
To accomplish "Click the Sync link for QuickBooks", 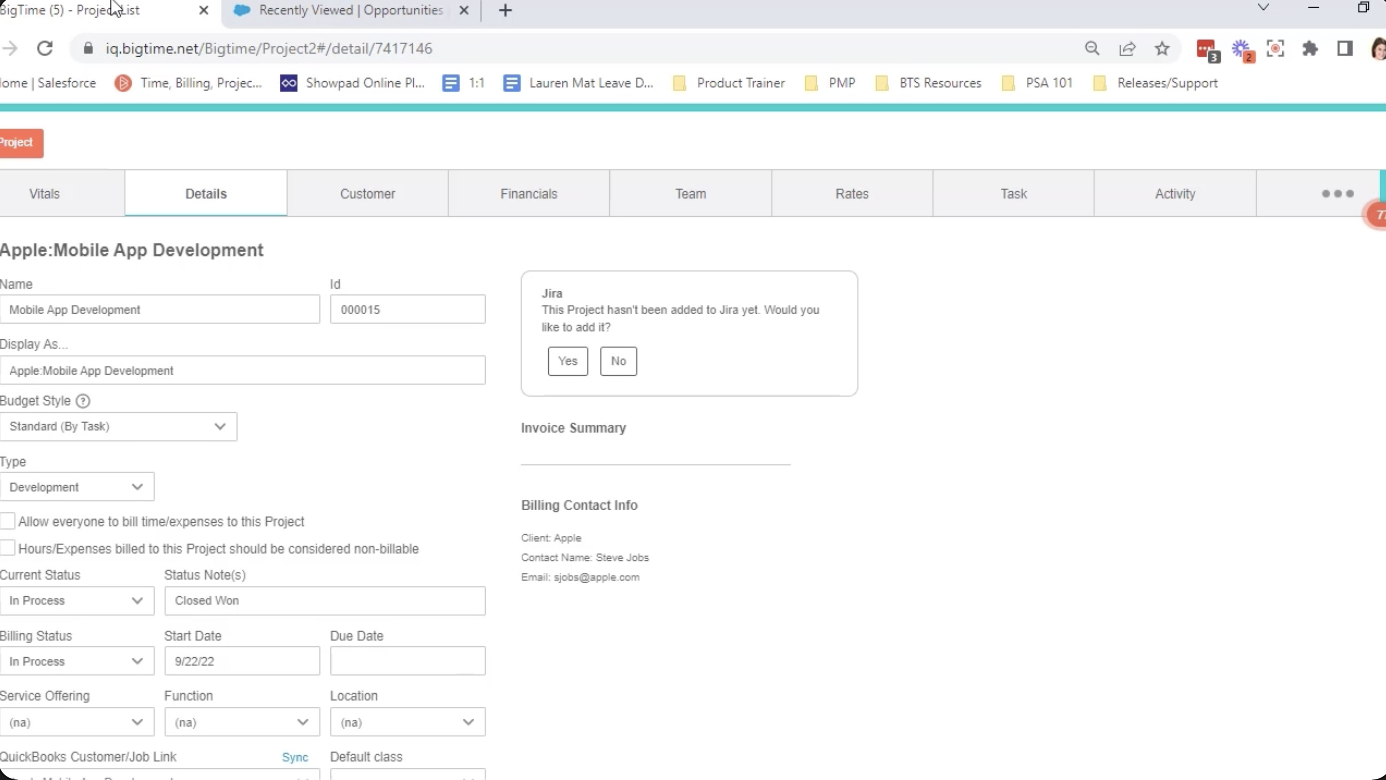I will click(x=295, y=757).
